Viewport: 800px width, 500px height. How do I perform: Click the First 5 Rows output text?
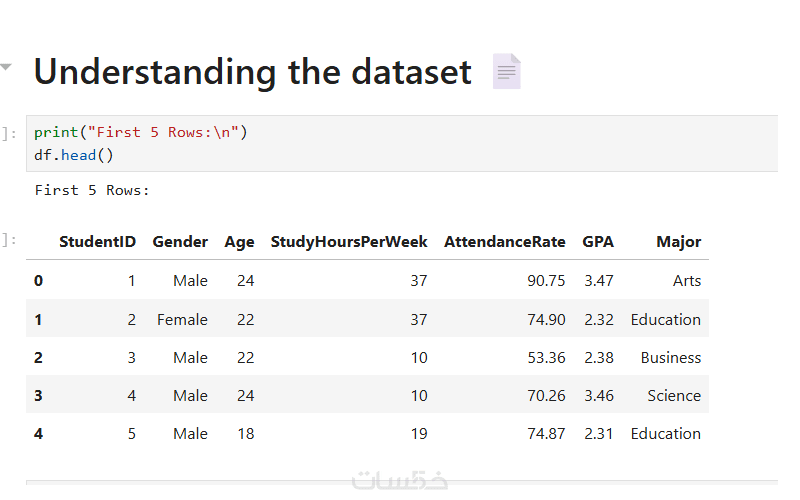pyautogui.click(x=92, y=190)
